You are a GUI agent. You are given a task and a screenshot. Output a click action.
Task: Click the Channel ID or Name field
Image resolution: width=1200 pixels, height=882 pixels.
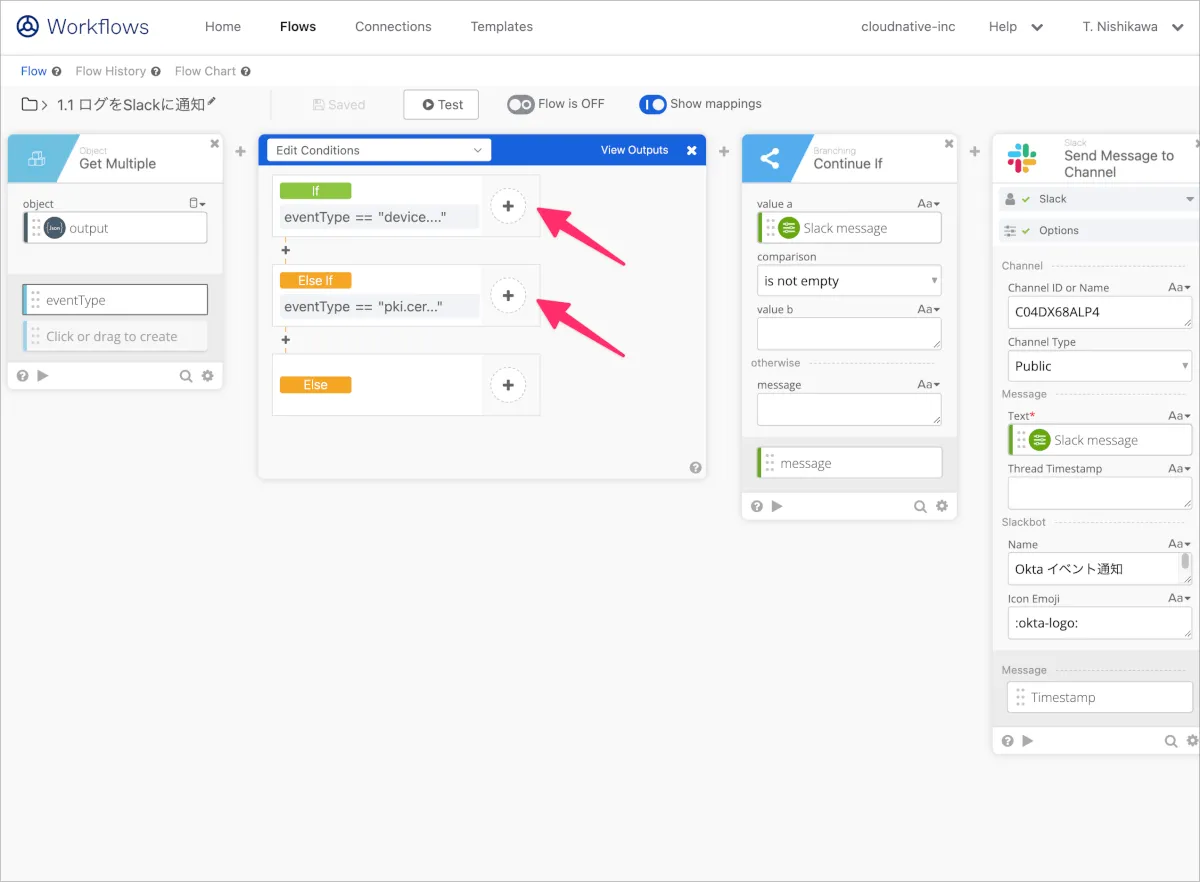point(1098,312)
